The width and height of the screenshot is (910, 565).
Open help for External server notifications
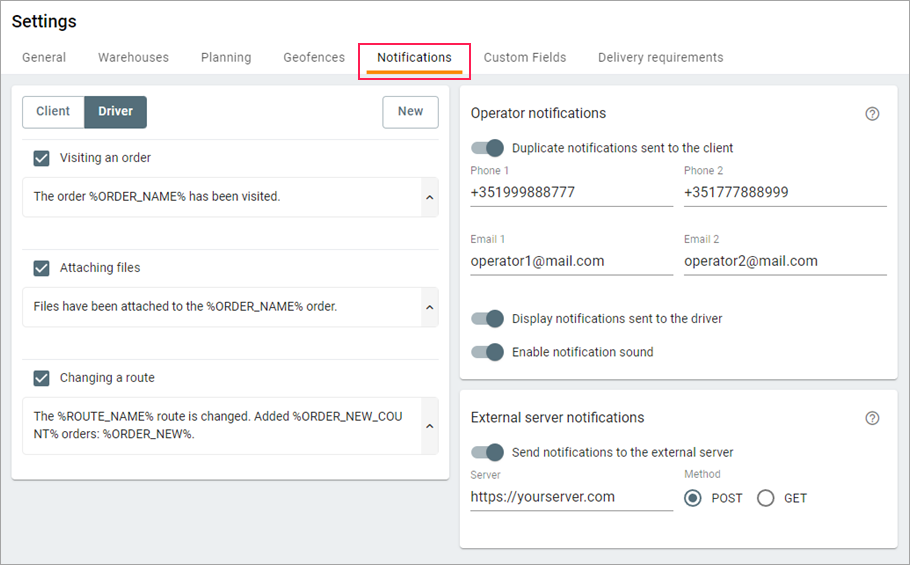pyautogui.click(x=872, y=418)
